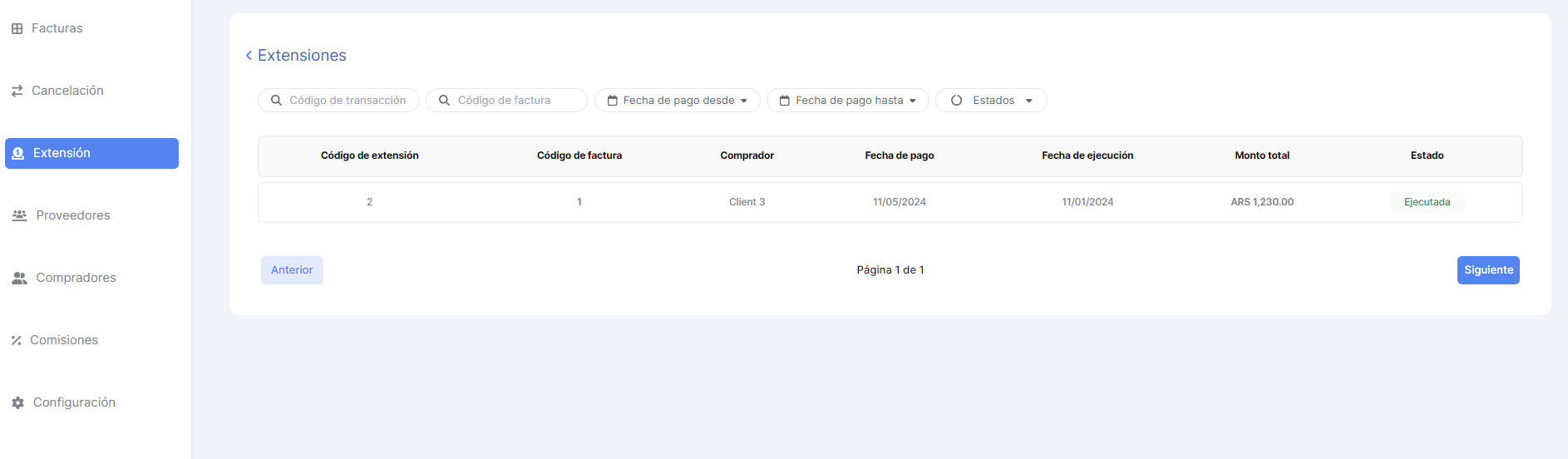Click the Cancelación swap arrows icon
Viewport: 1568px width, 459px height.
17,91
